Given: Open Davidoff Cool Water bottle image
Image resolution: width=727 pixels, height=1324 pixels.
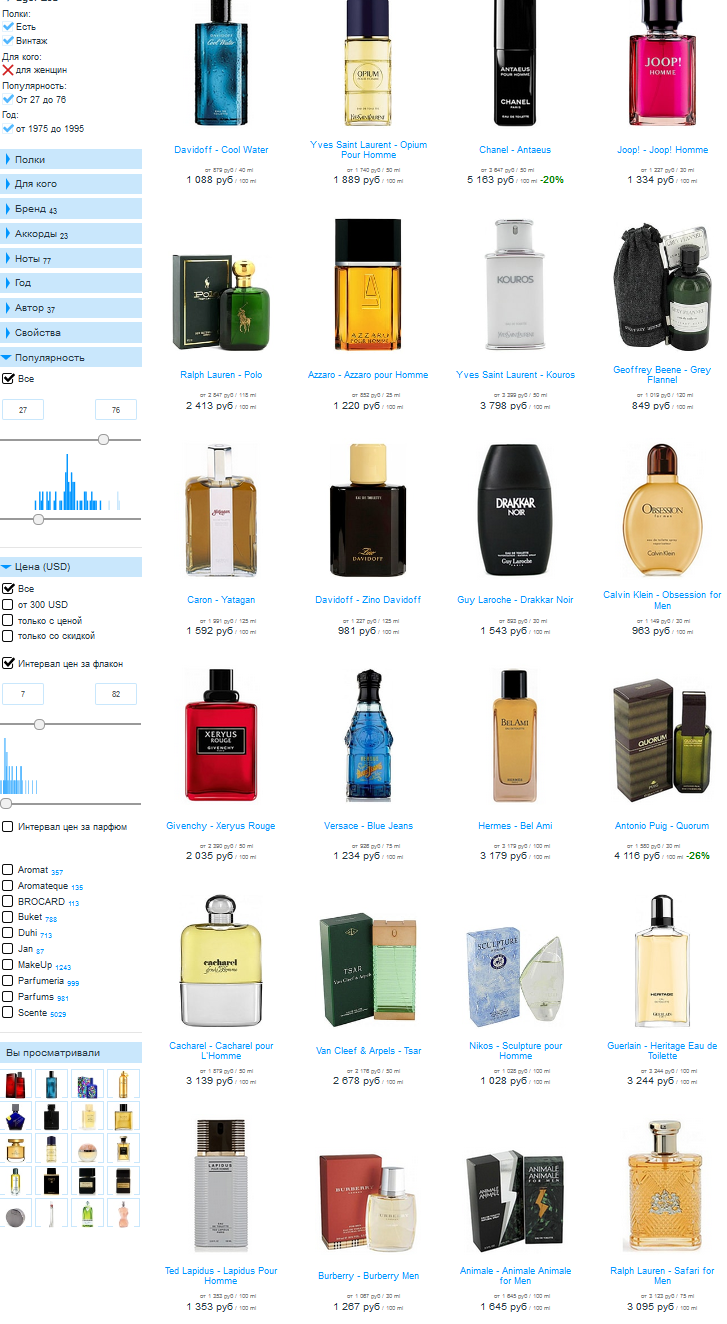Looking at the screenshot, I should [x=221, y=64].
